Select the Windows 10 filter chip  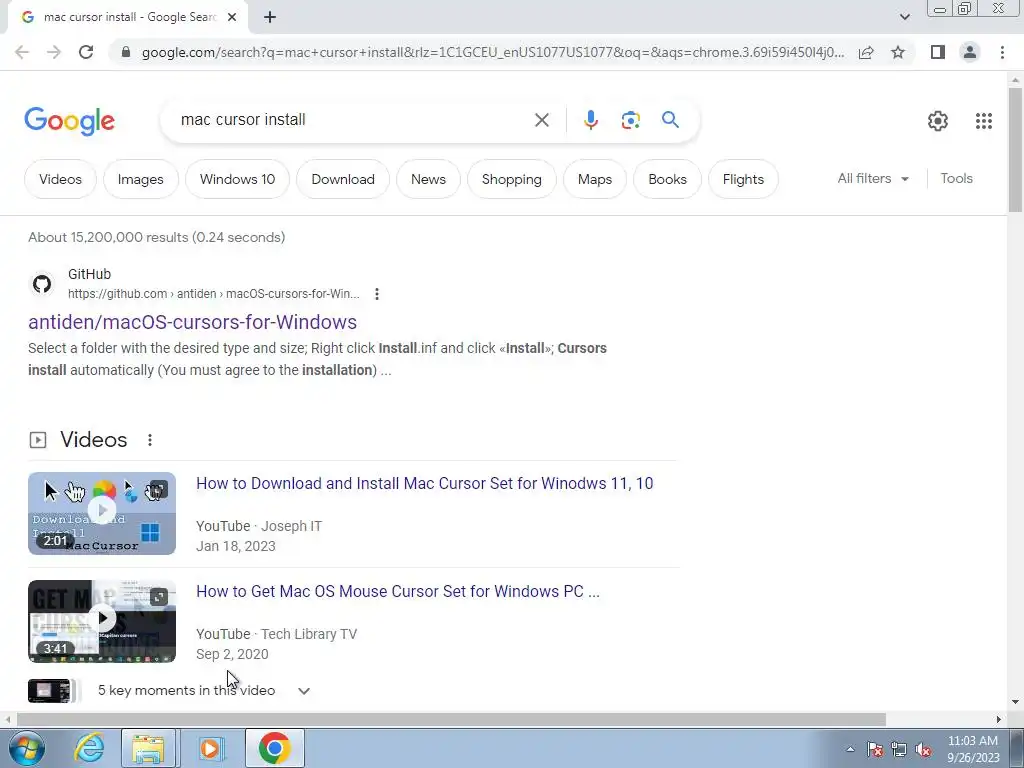[237, 180]
